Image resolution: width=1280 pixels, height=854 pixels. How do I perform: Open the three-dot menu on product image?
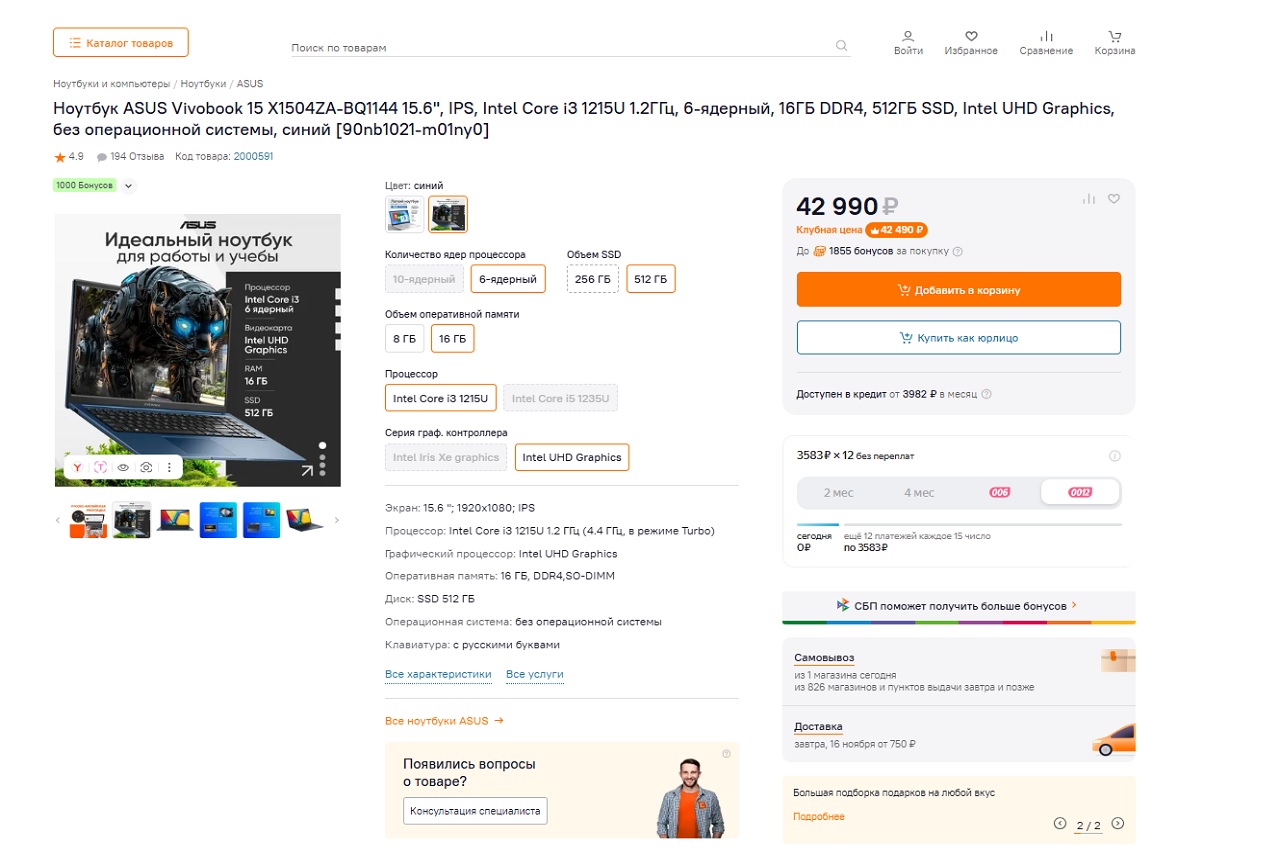coord(170,467)
